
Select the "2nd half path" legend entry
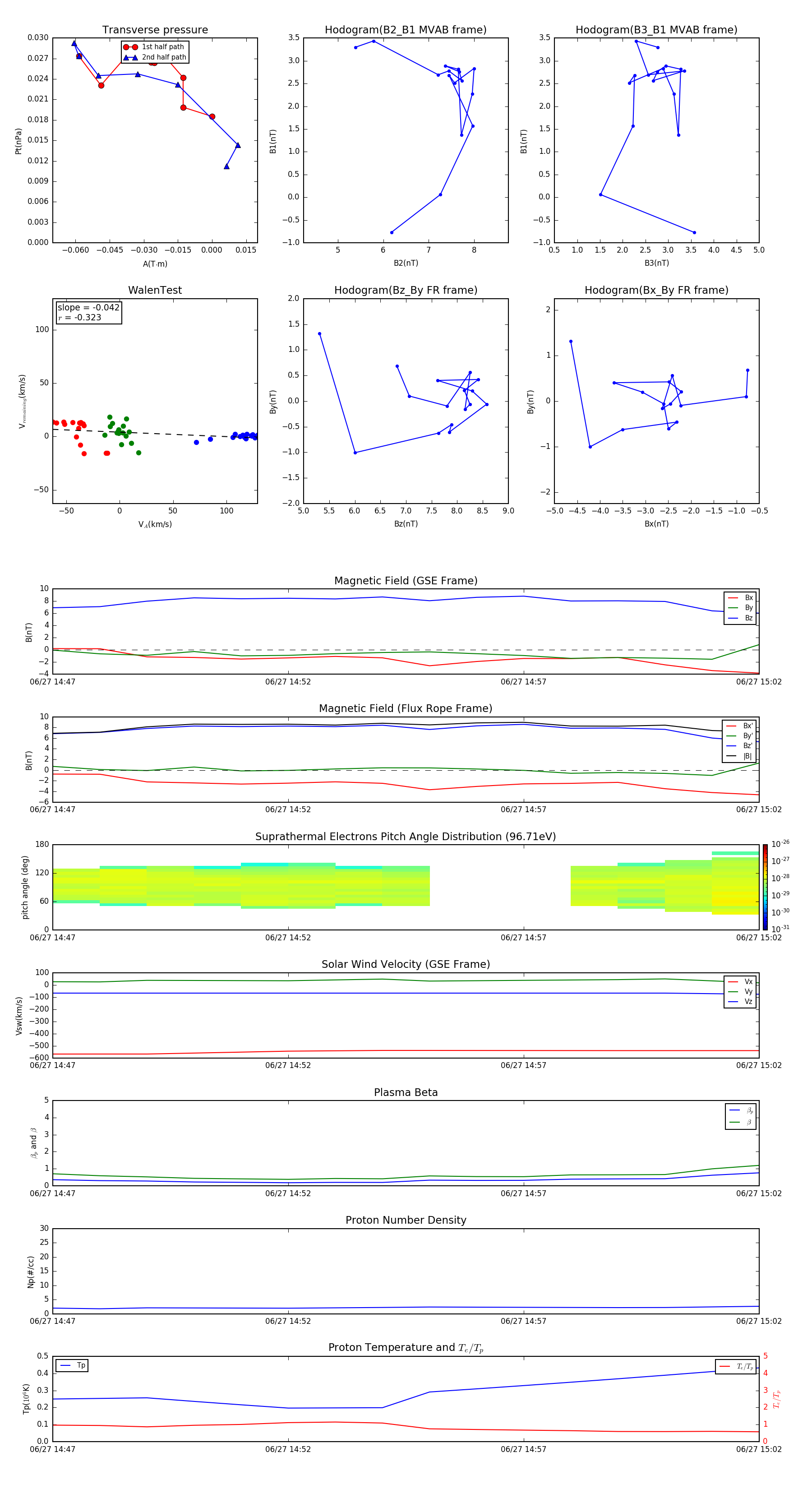154,57
